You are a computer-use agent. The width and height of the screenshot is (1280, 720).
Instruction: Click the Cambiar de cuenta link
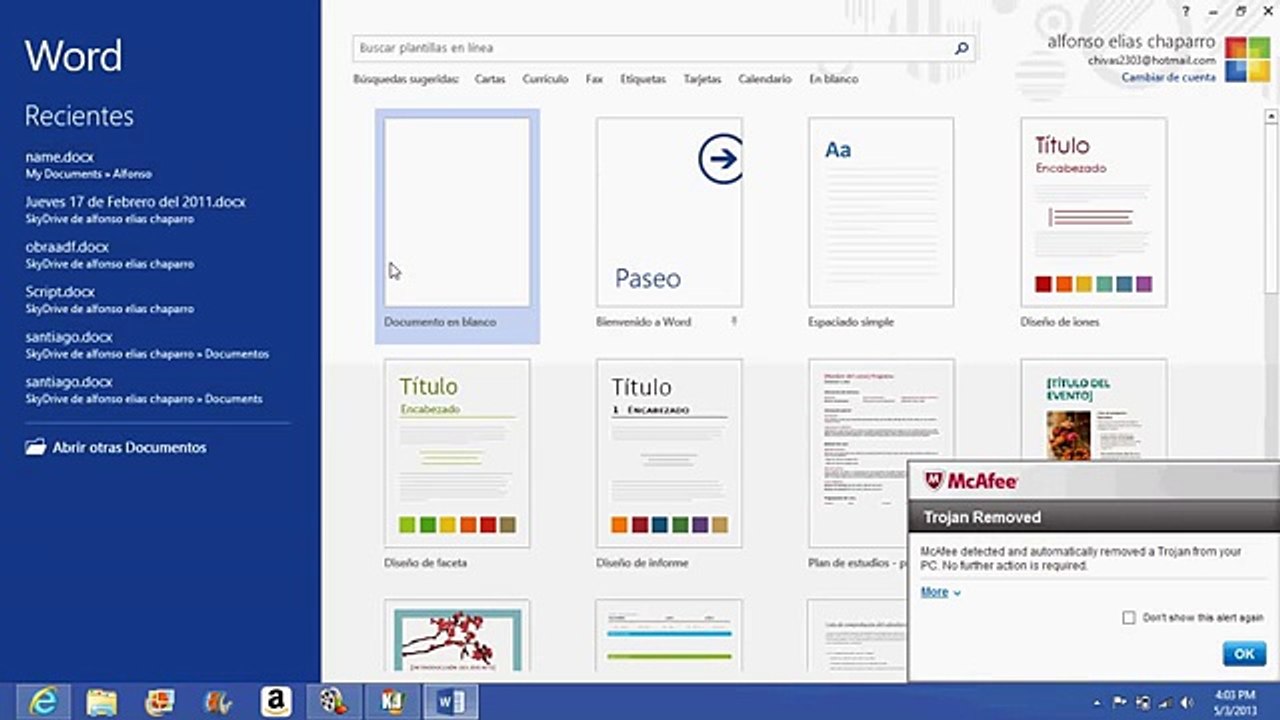pos(1168,77)
